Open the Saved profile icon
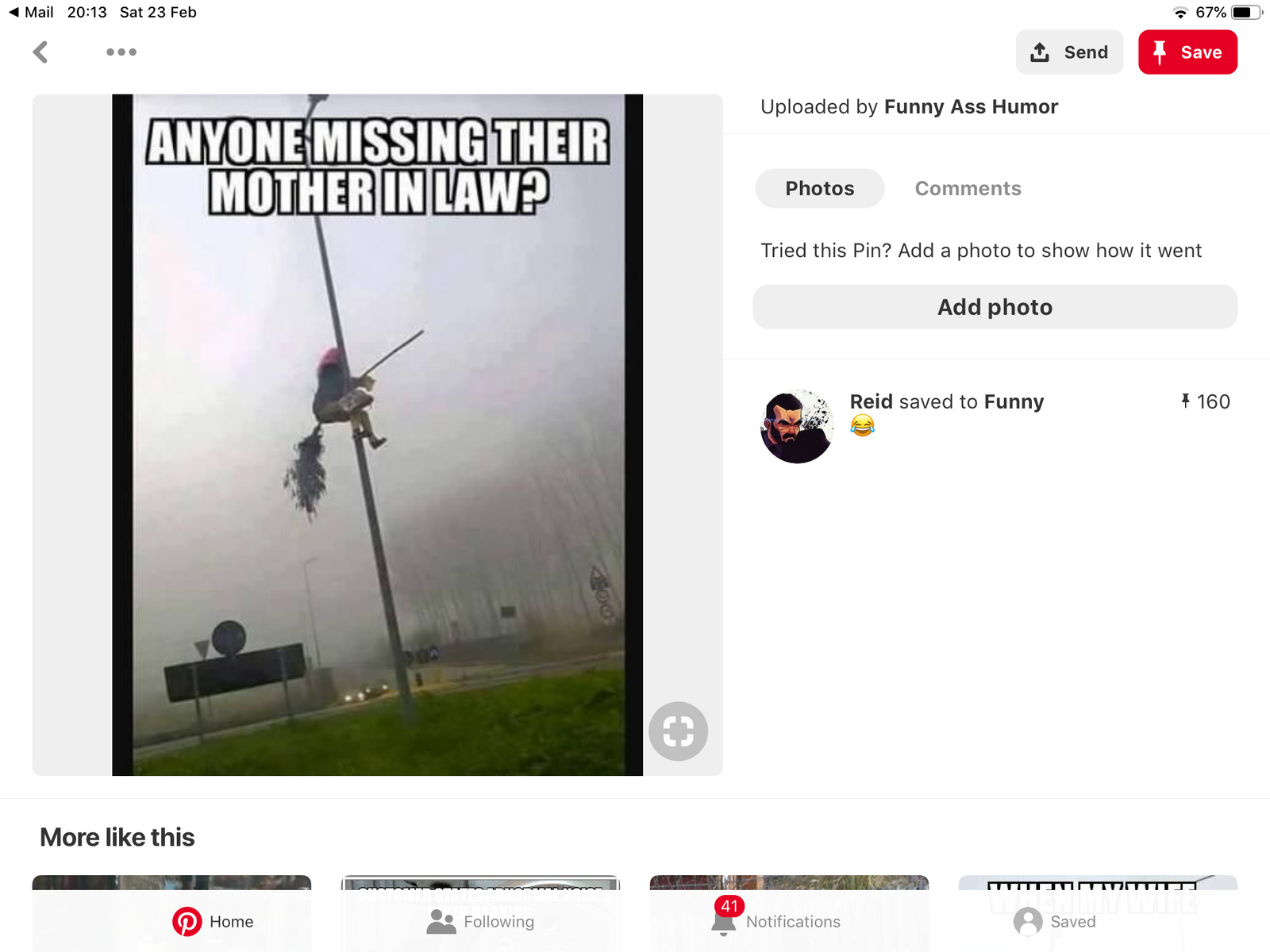 [x=1028, y=921]
